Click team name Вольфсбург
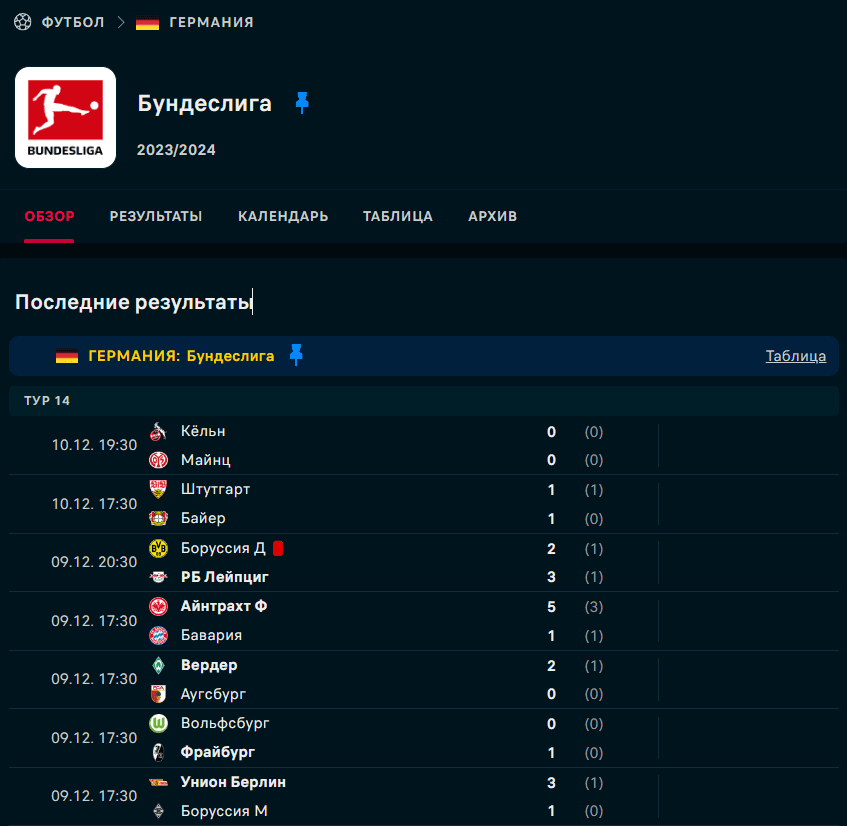The width and height of the screenshot is (847, 826). pyautogui.click(x=225, y=723)
